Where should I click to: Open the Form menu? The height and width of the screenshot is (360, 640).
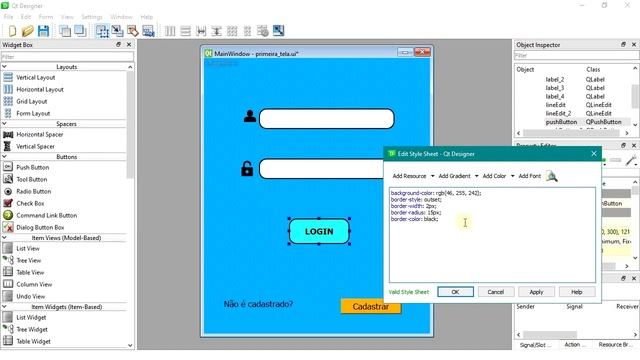coord(46,17)
